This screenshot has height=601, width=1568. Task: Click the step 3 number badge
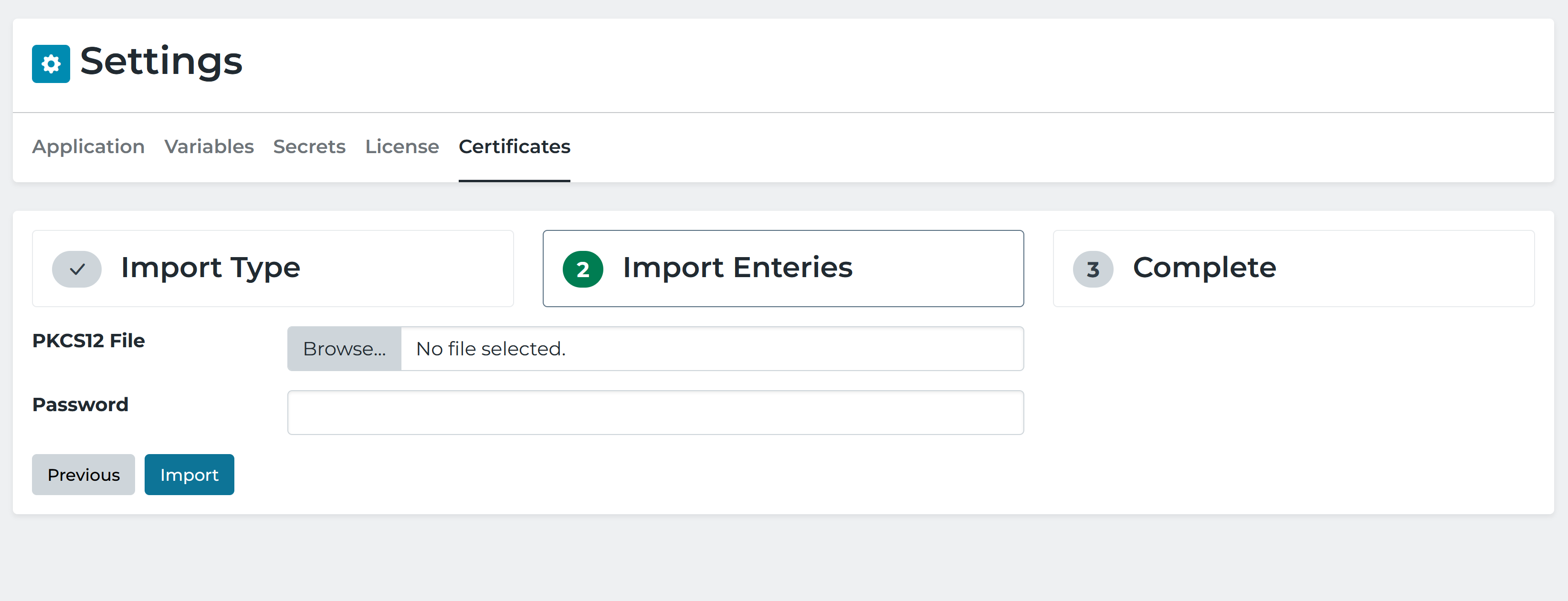pyautogui.click(x=1093, y=269)
